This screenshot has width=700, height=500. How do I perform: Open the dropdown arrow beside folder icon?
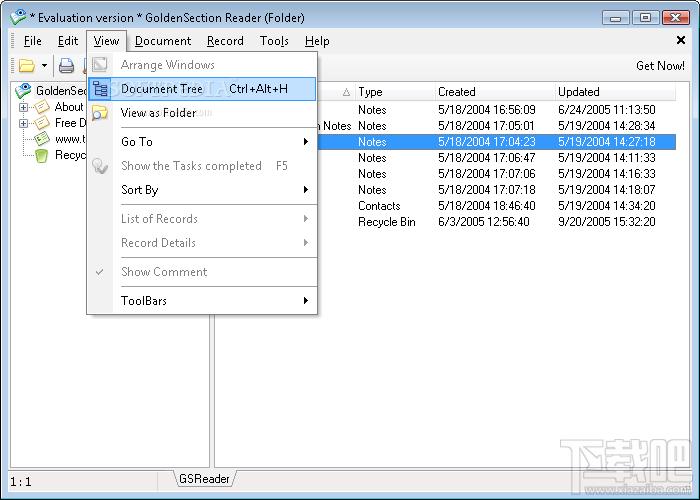[x=44, y=66]
